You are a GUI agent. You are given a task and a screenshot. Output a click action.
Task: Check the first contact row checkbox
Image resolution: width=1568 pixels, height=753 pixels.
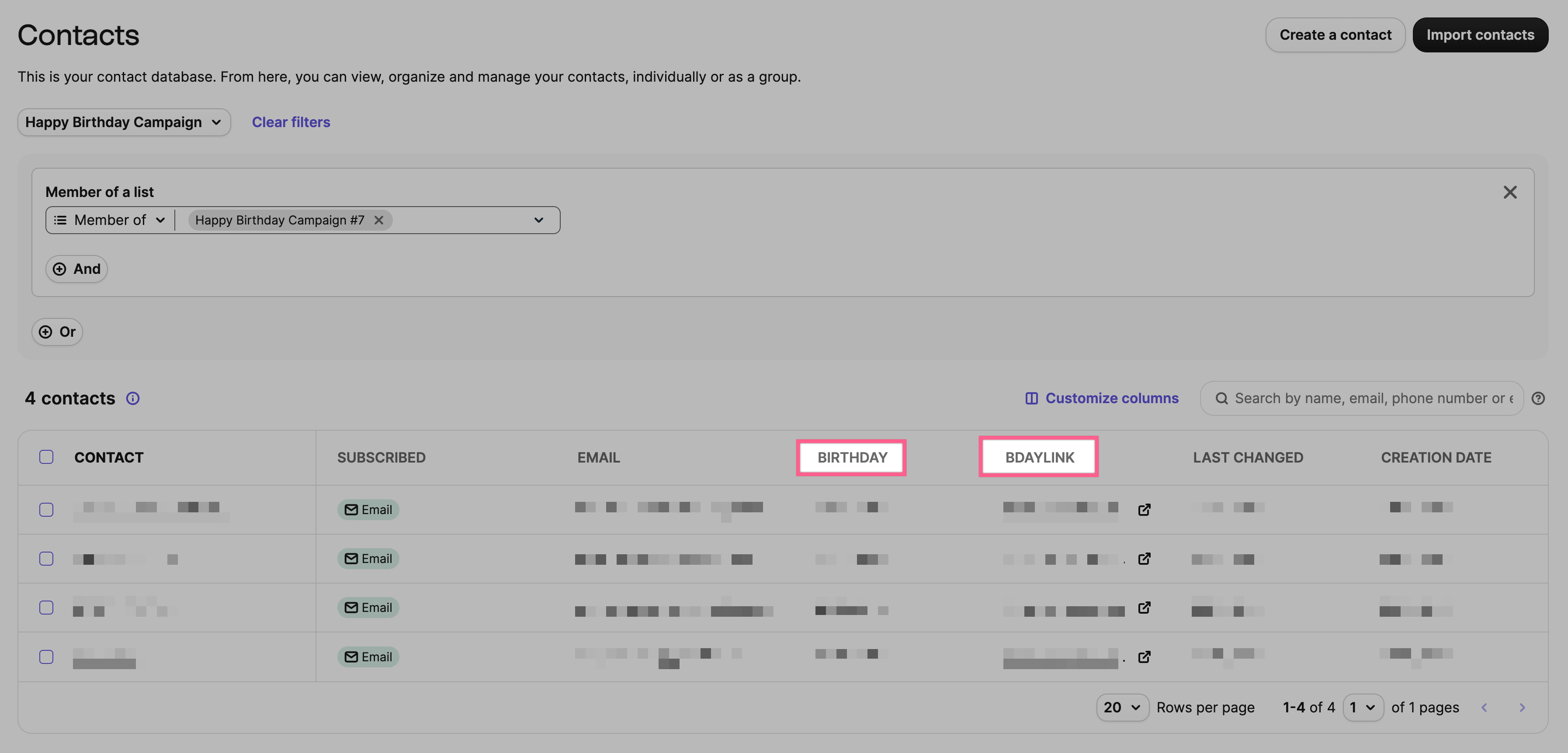coord(46,510)
